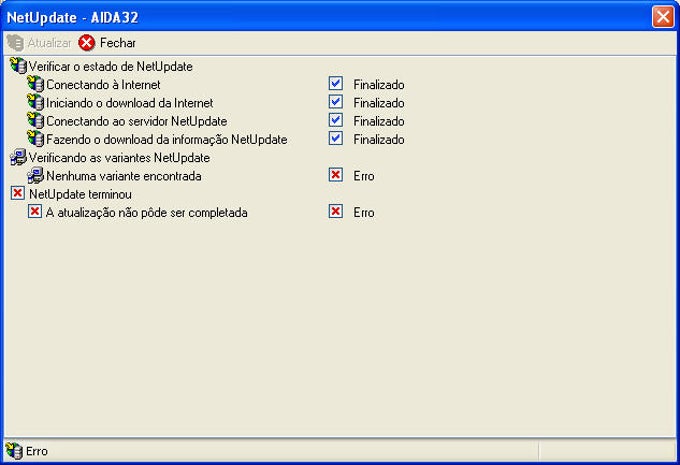This screenshot has width=680, height=465.
Task: Click the checkmark on the Iniciando o download row
Action: (336, 102)
